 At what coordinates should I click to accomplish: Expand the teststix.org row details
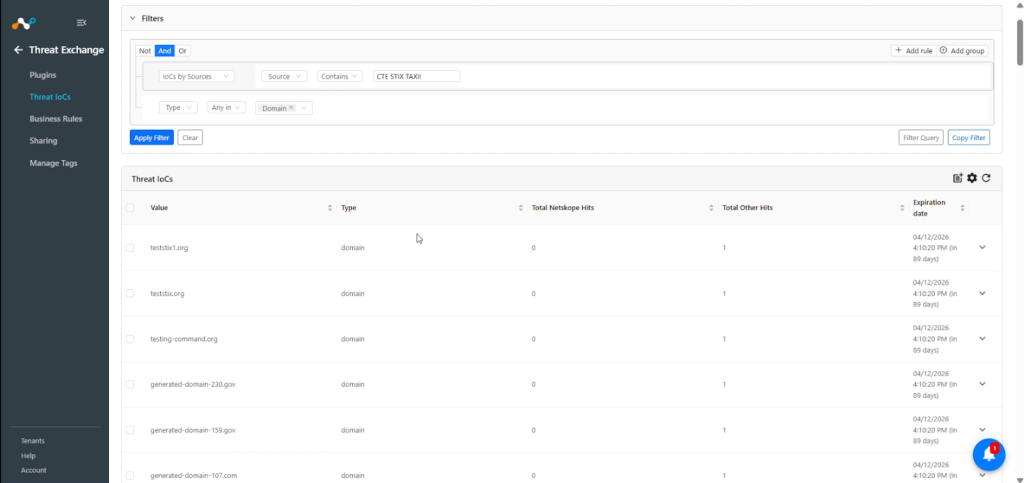pos(982,293)
